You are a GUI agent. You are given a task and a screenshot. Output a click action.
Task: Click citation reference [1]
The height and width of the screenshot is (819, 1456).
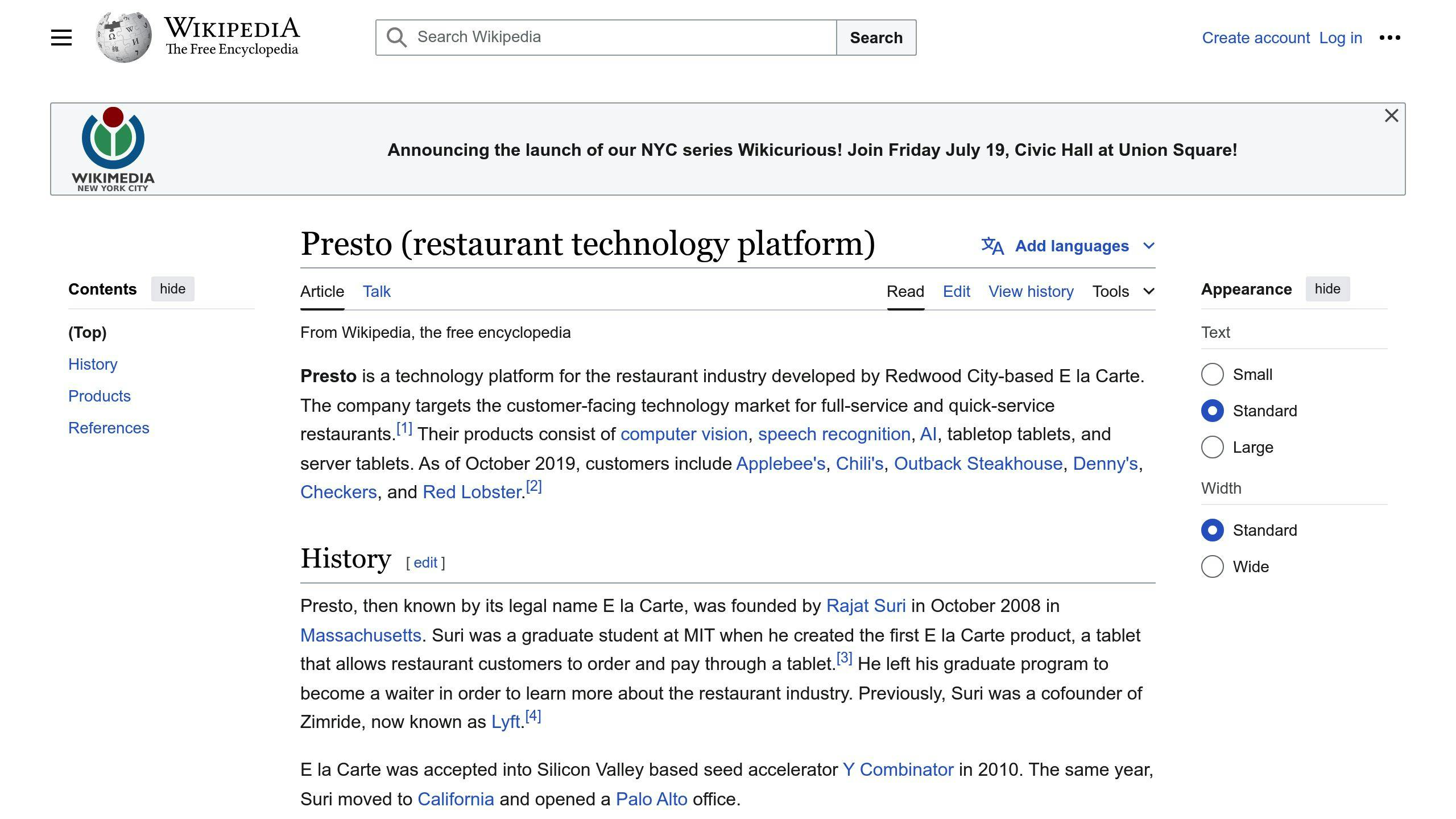click(x=404, y=428)
